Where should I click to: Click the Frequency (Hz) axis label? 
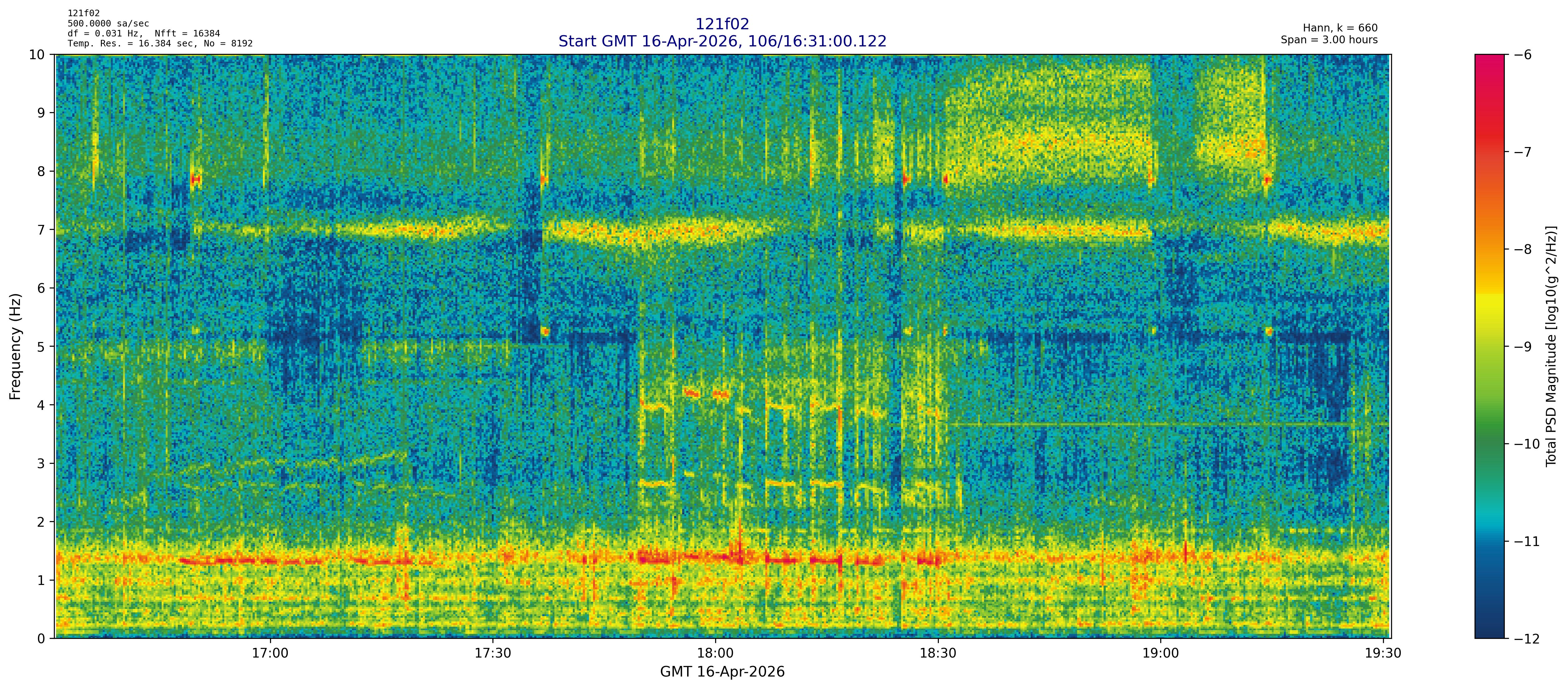point(15,346)
